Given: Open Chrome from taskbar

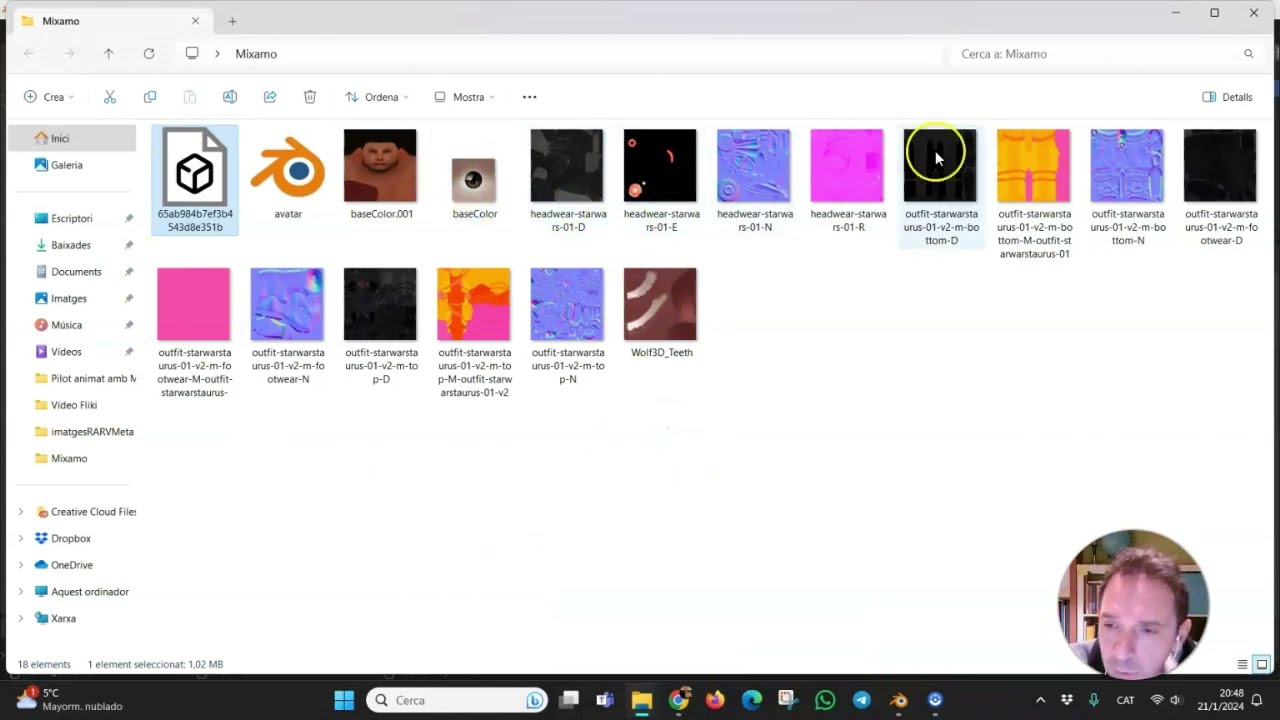Looking at the screenshot, I should pos(679,700).
